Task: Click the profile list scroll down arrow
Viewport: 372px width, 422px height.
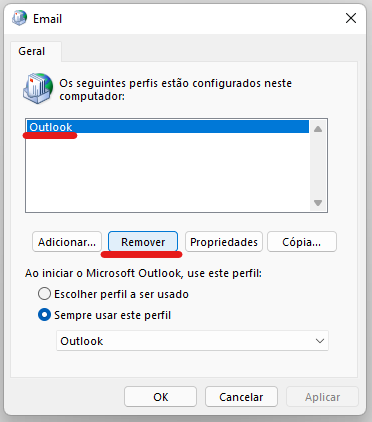Action: click(x=318, y=203)
